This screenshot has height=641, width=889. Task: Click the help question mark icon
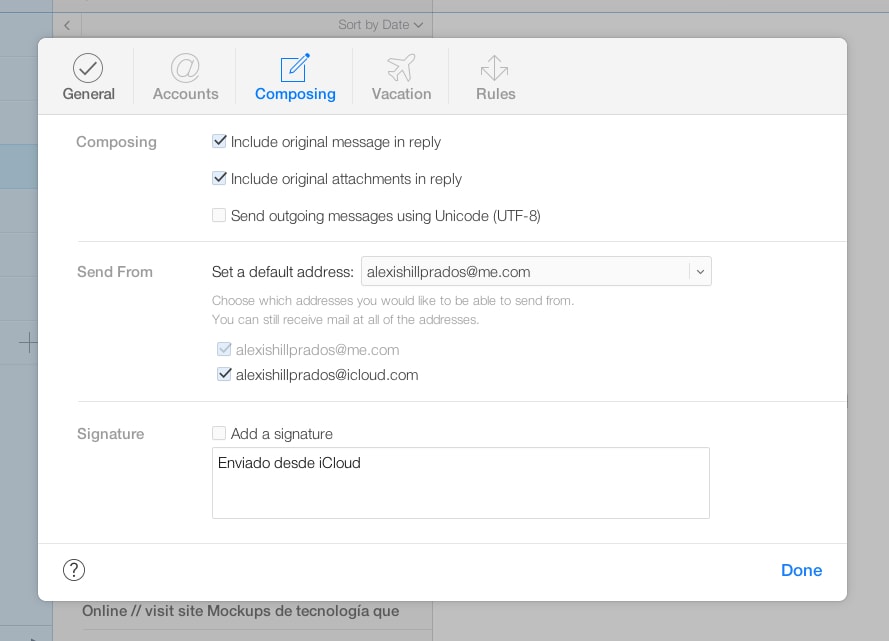pos(74,570)
